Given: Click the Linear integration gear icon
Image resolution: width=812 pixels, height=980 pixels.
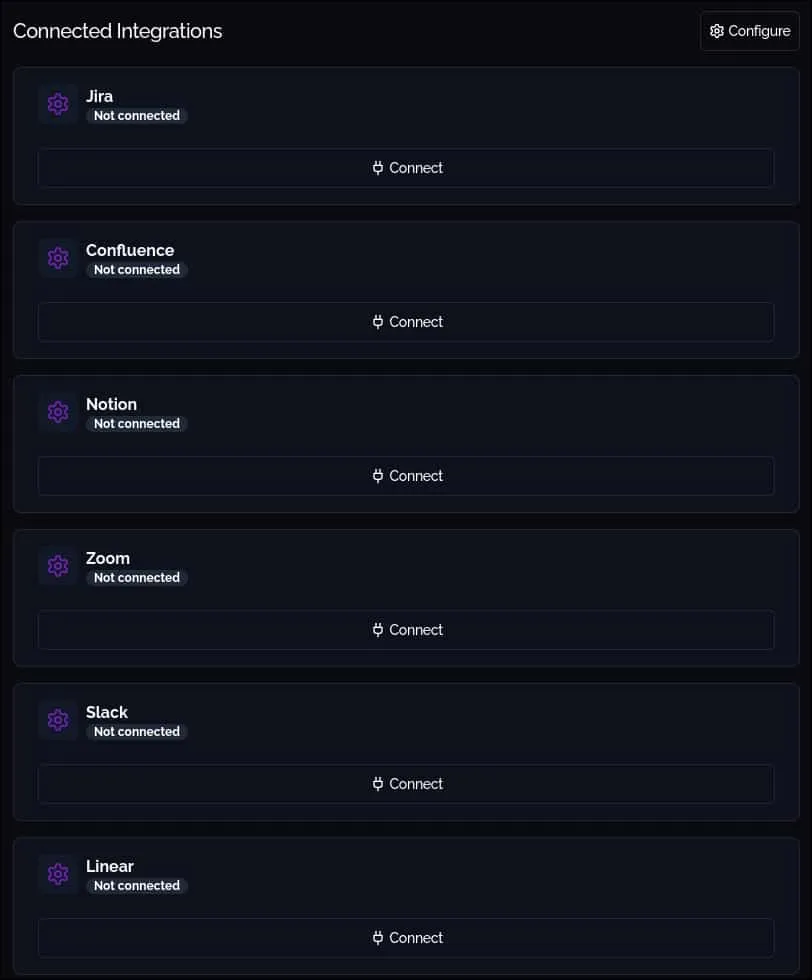Looking at the screenshot, I should click(58, 874).
